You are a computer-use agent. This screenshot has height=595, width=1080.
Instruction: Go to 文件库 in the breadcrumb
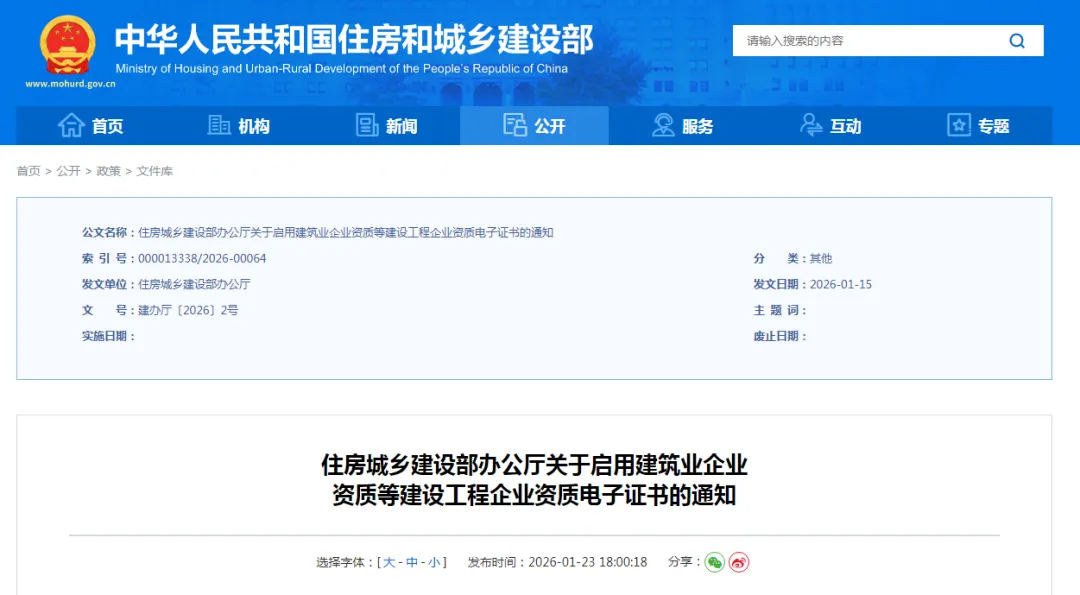coord(154,171)
